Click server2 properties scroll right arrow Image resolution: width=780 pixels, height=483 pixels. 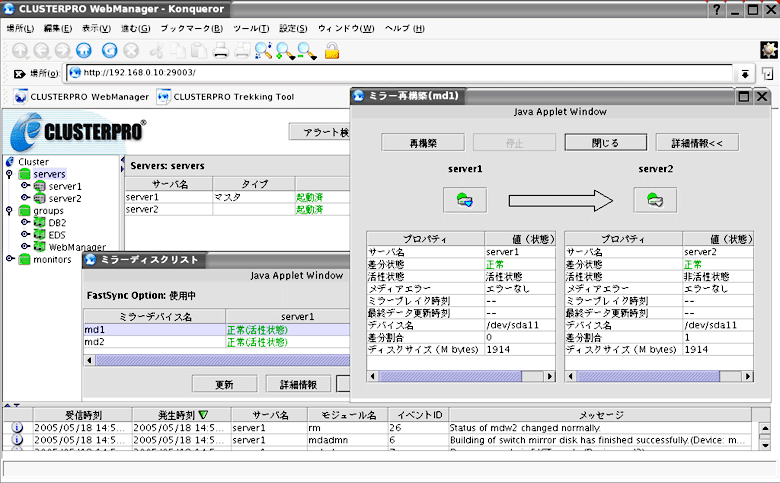[x=748, y=377]
